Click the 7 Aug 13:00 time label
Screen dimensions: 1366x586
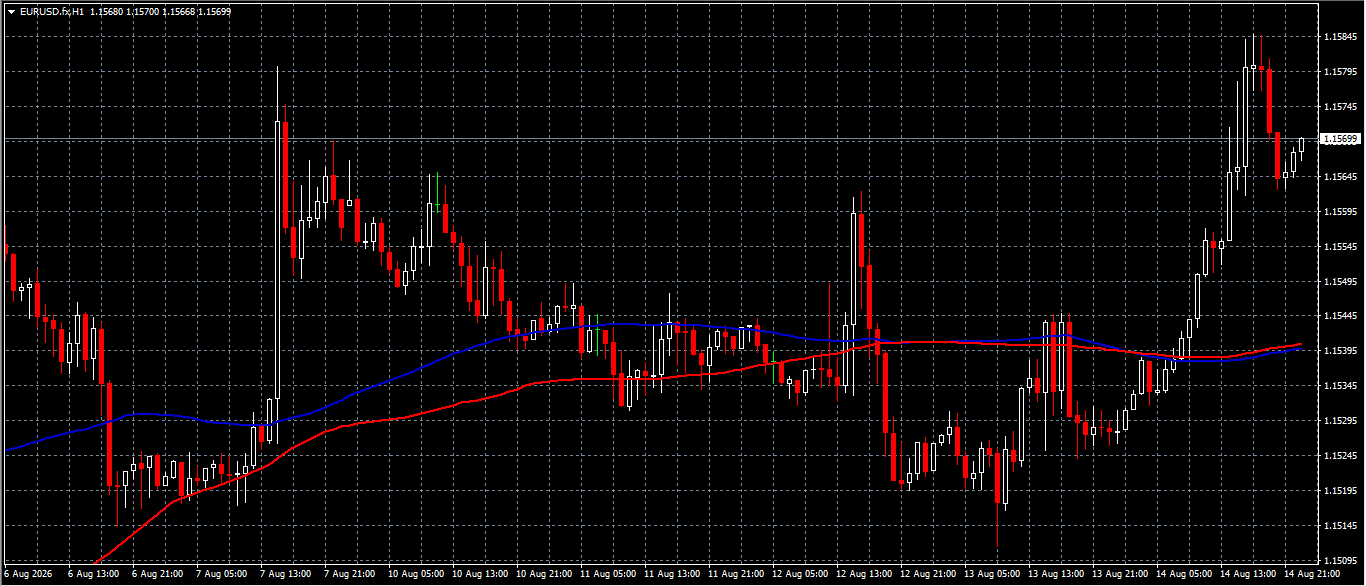[285, 575]
